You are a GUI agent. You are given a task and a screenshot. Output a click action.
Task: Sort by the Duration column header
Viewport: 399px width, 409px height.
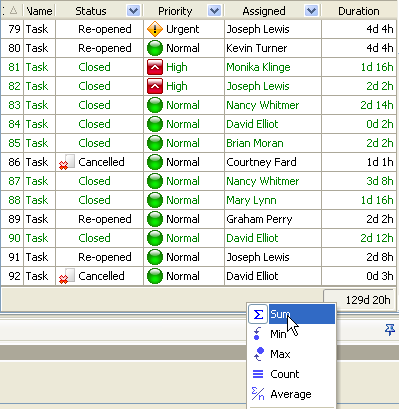click(x=359, y=11)
